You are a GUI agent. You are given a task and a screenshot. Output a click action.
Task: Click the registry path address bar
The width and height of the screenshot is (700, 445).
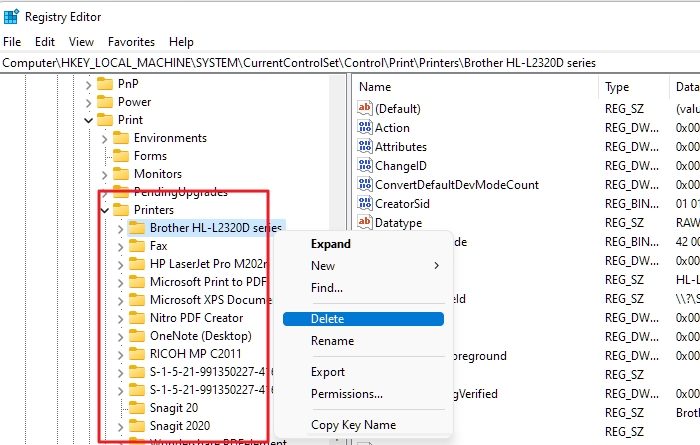[350, 63]
